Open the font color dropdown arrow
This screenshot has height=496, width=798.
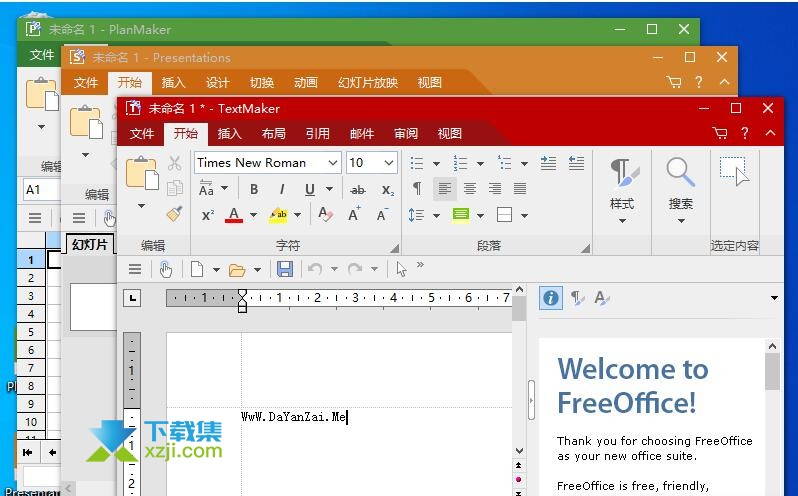[x=253, y=215]
